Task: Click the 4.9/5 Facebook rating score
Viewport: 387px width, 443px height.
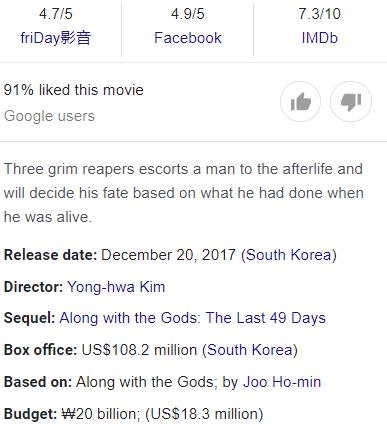Action: click(x=188, y=14)
